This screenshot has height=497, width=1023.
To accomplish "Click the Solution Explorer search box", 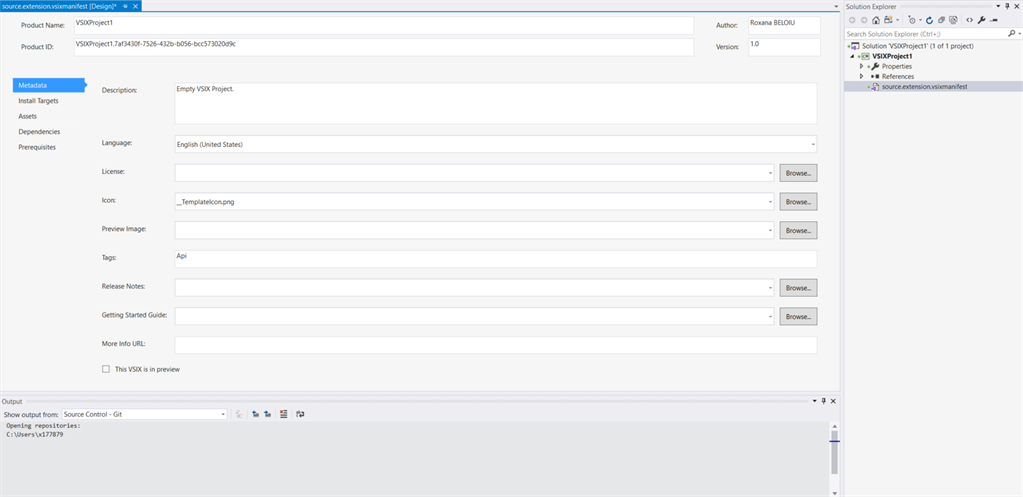I will pyautogui.click(x=925, y=33).
